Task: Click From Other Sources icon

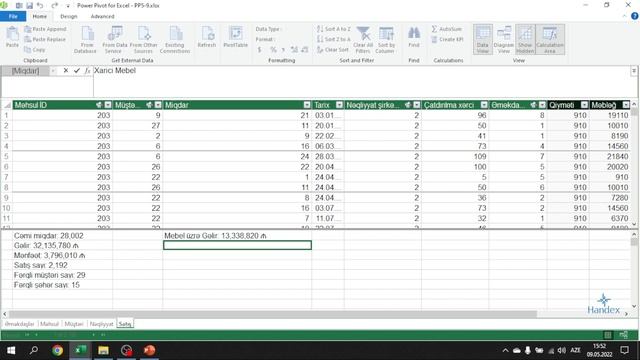Action: (143, 40)
